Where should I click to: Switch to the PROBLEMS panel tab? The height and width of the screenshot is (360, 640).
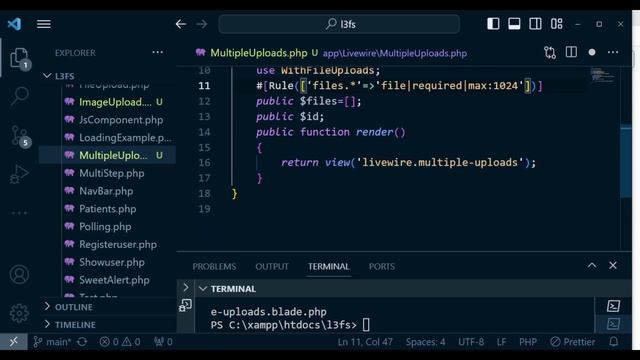pyautogui.click(x=214, y=267)
